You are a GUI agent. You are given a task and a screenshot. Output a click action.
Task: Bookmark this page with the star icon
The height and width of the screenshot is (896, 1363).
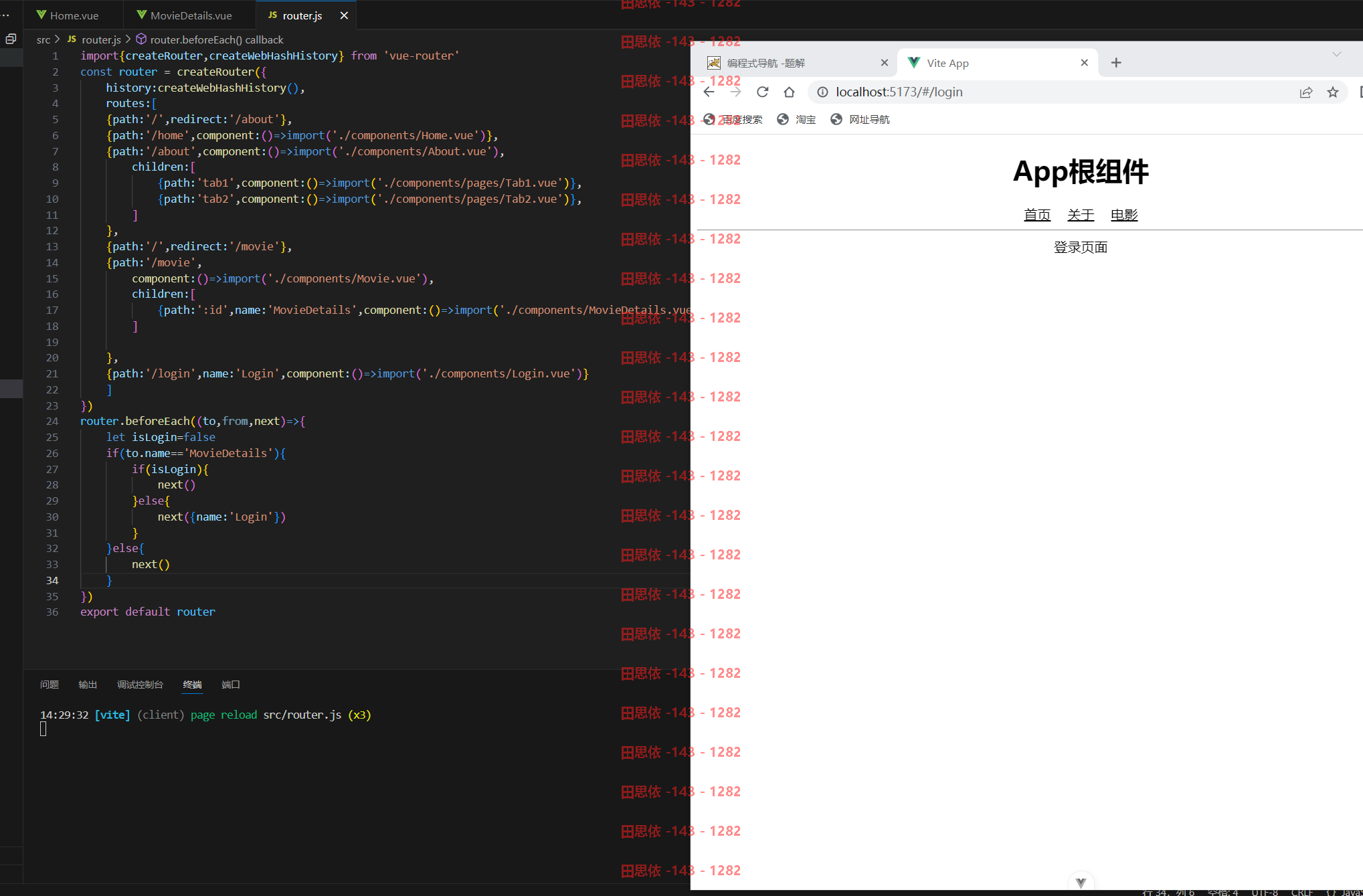(x=1333, y=92)
